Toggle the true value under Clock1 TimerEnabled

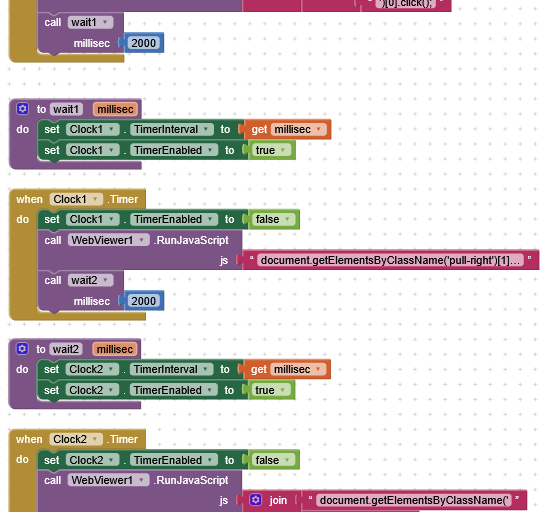tap(271, 150)
